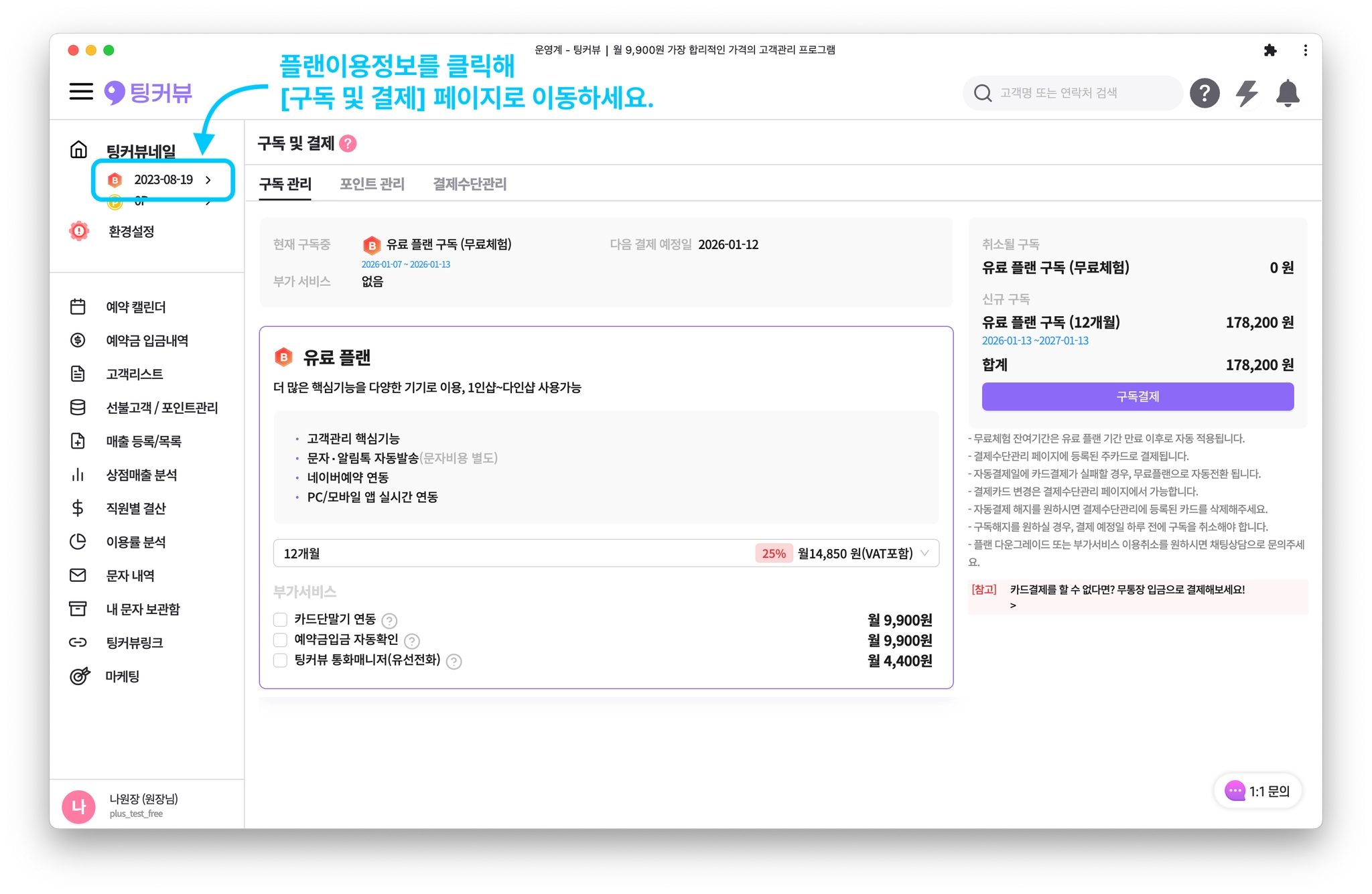This screenshot has height=894, width=1372.
Task: Open 환경설정 gear icon
Action: (x=79, y=231)
